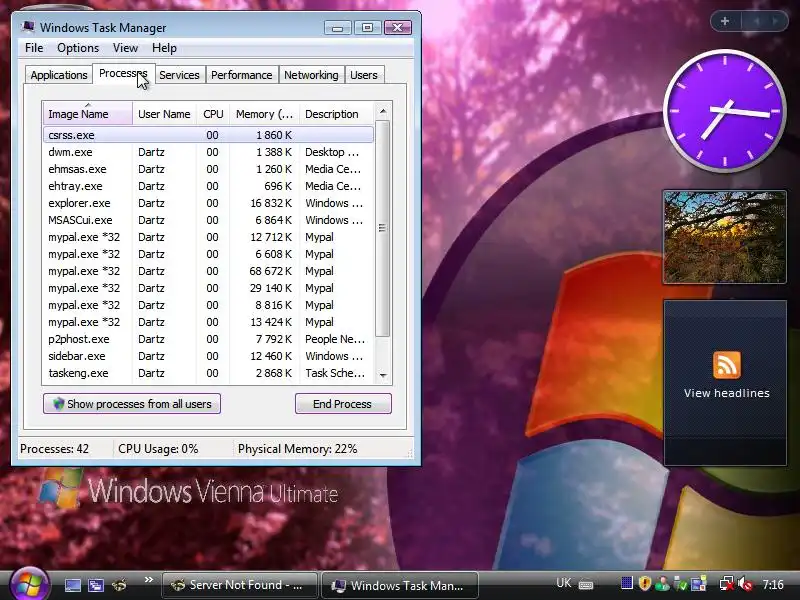Image resolution: width=800 pixels, height=600 pixels.
Task: Click the keyboard icon in language bar
Action: pos(586,585)
